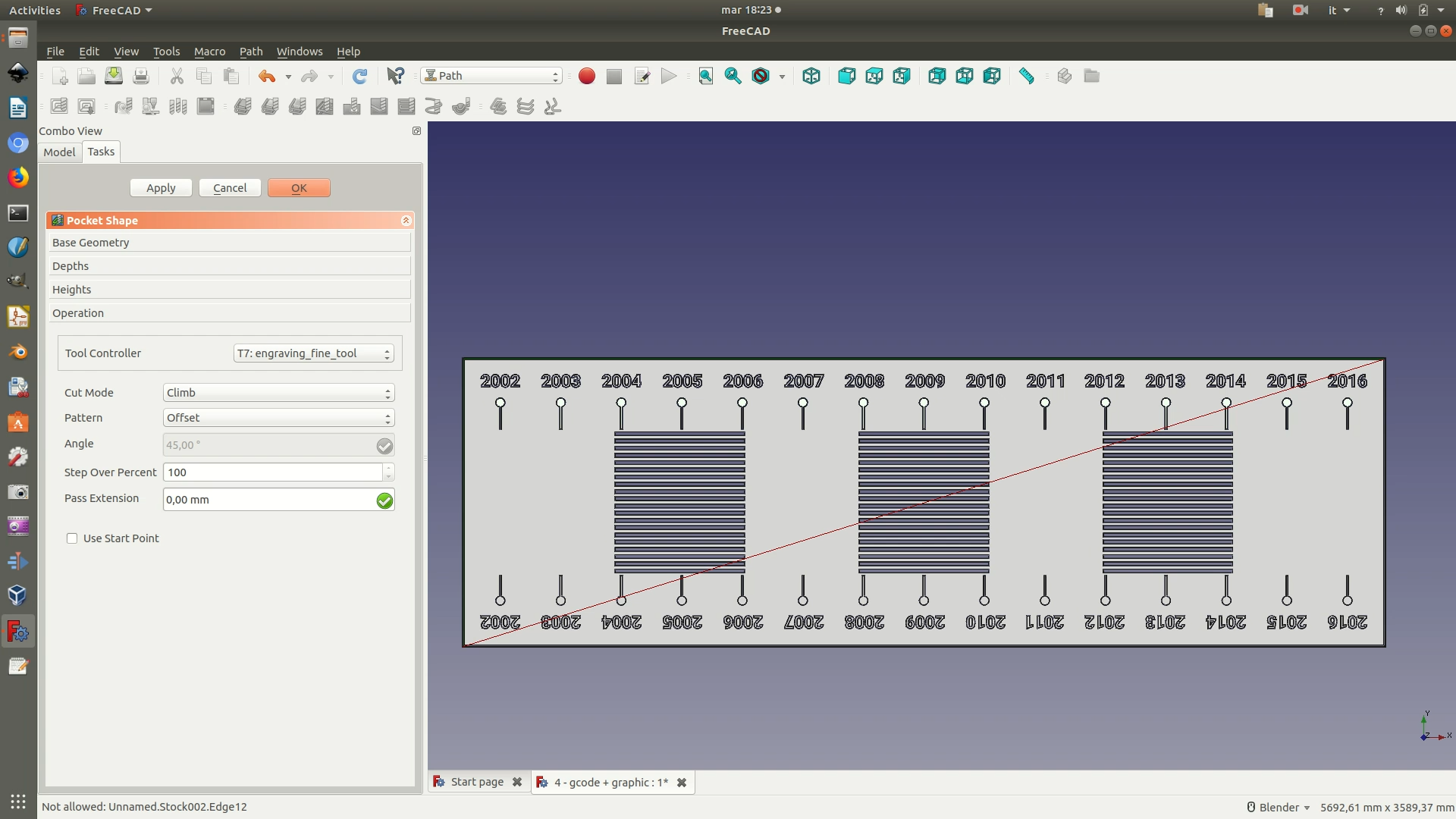Open the Cut Mode dropdown

click(278, 393)
